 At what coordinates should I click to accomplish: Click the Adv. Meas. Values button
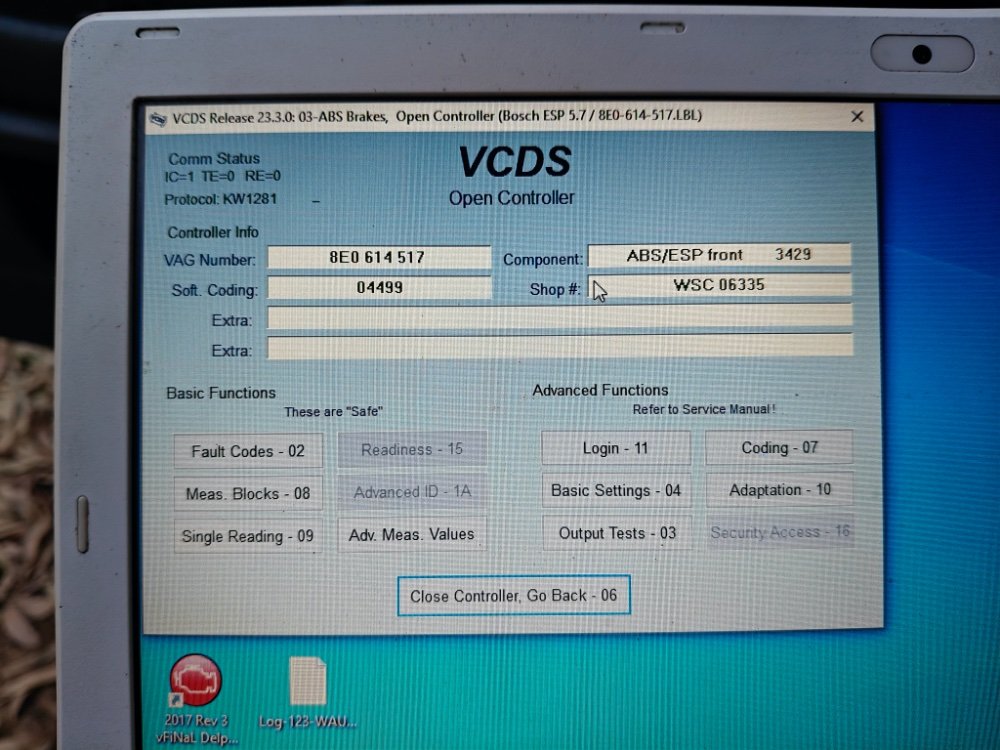(x=412, y=534)
